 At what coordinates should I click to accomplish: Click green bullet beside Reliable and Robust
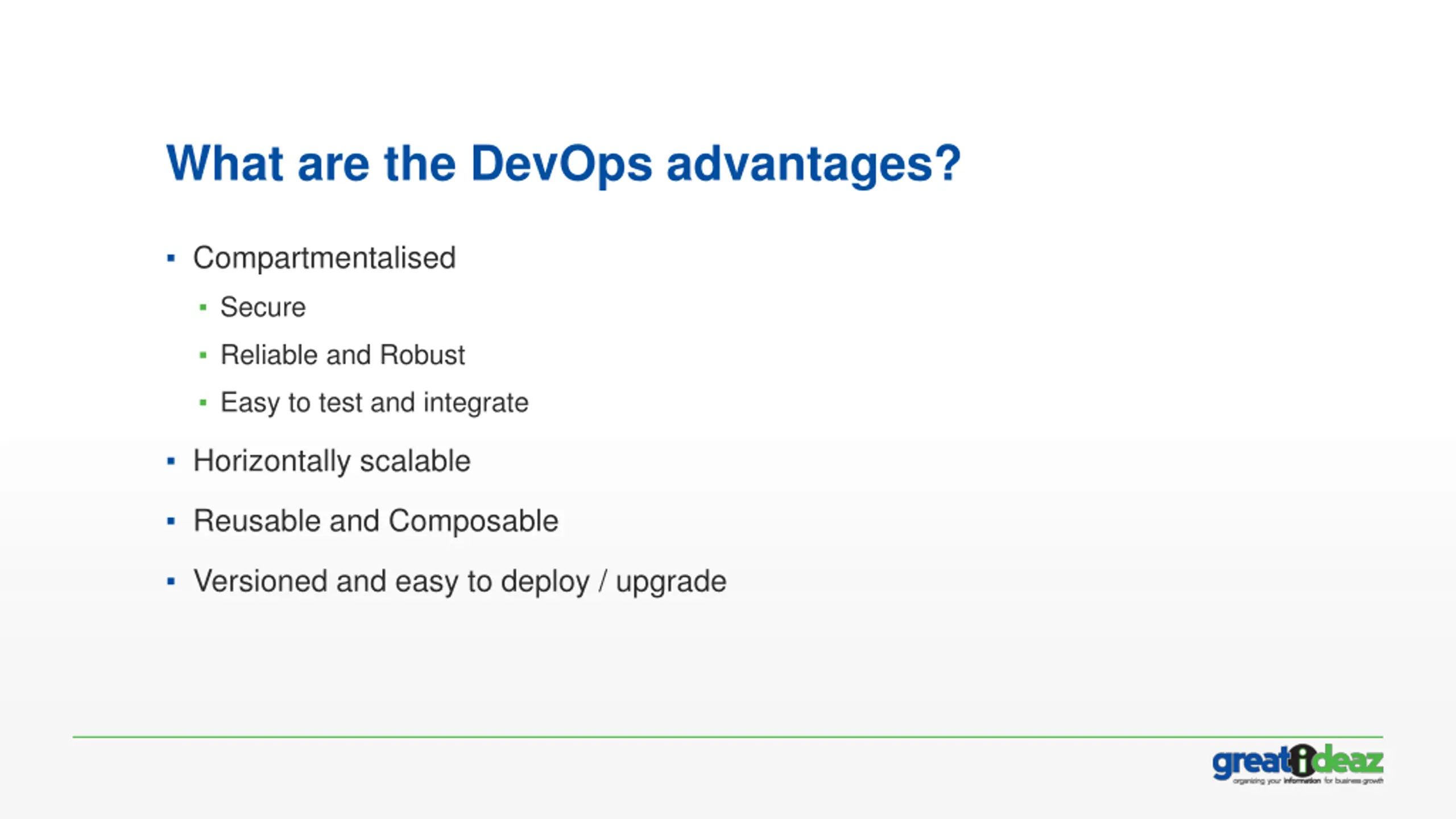point(203,355)
